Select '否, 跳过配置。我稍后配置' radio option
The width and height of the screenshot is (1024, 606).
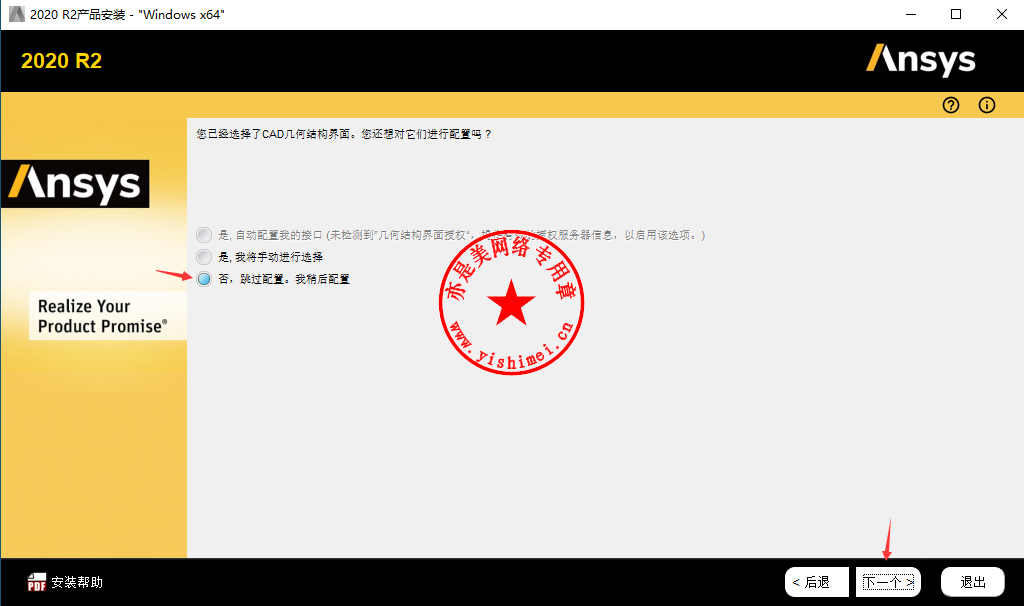point(204,279)
